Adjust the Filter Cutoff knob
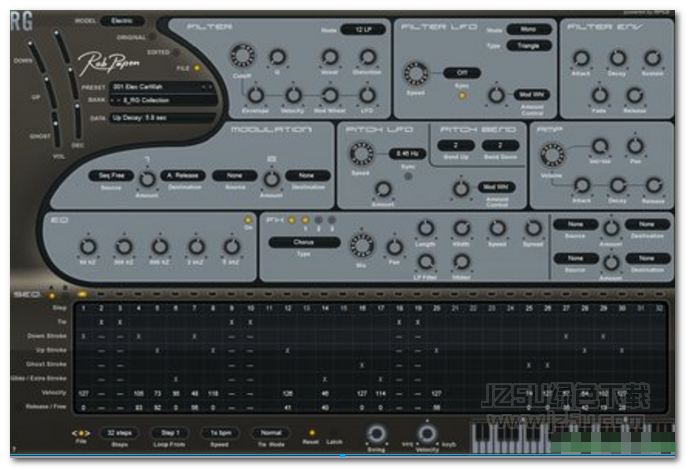 242,56
